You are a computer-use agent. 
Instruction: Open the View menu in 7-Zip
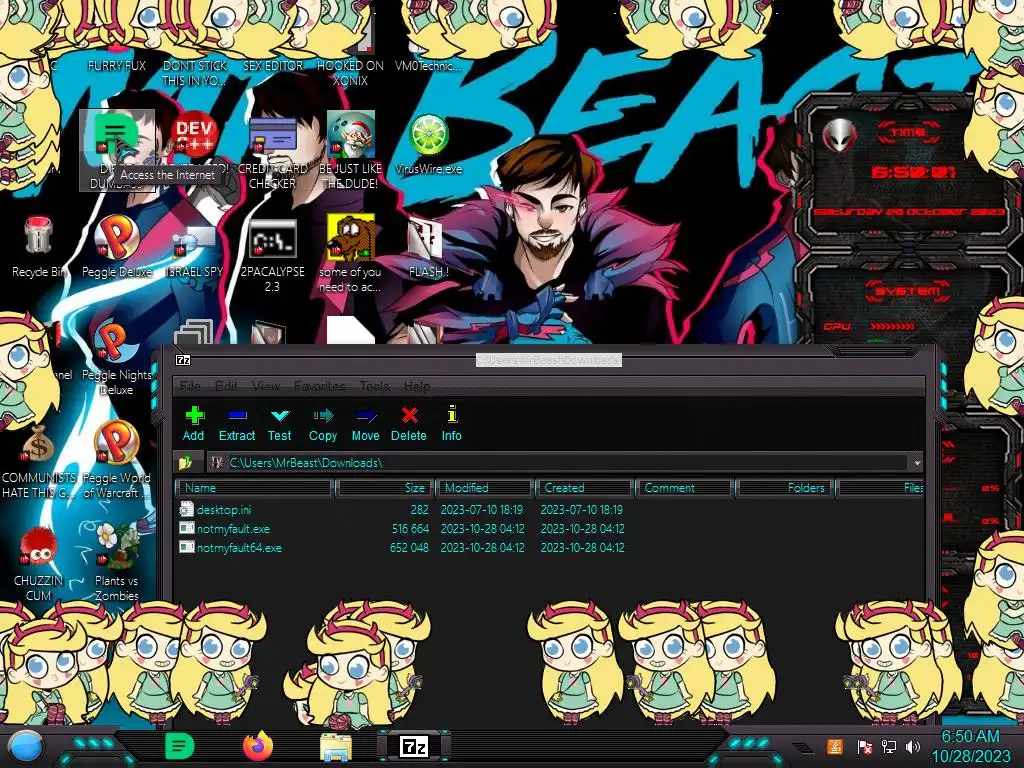point(266,386)
